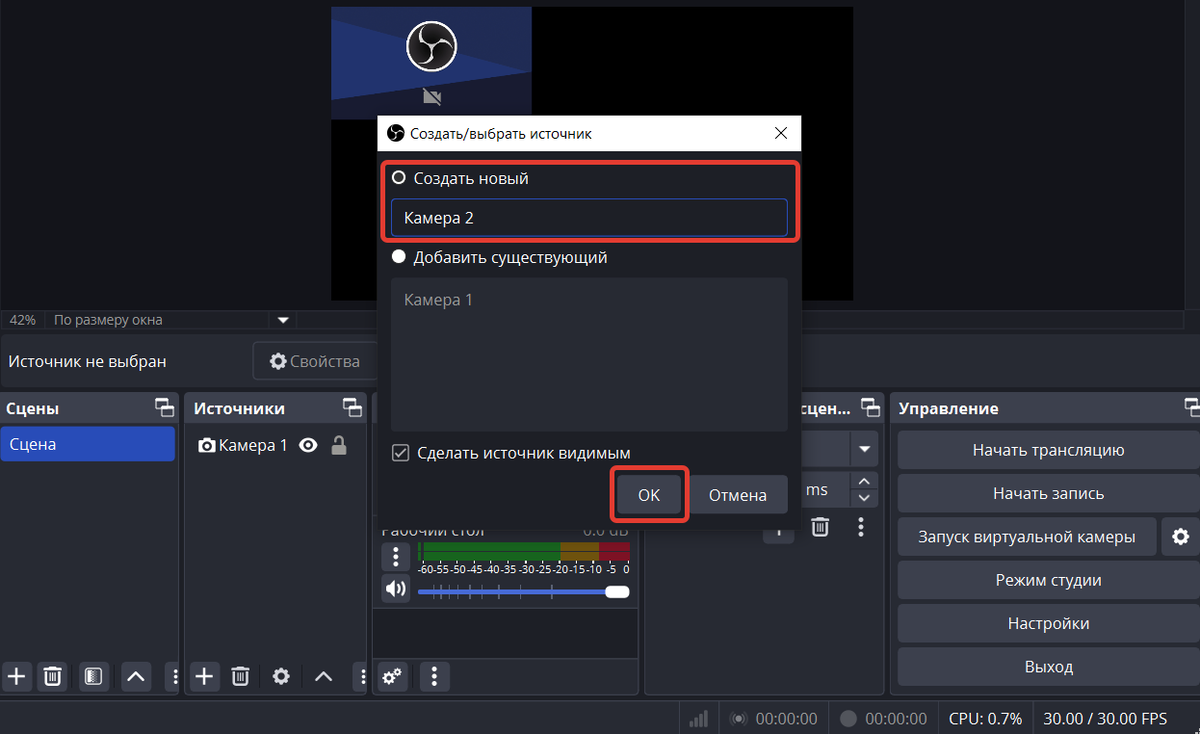
Task: Undock the Источники panel using its pop-out icon
Action: tap(352, 408)
